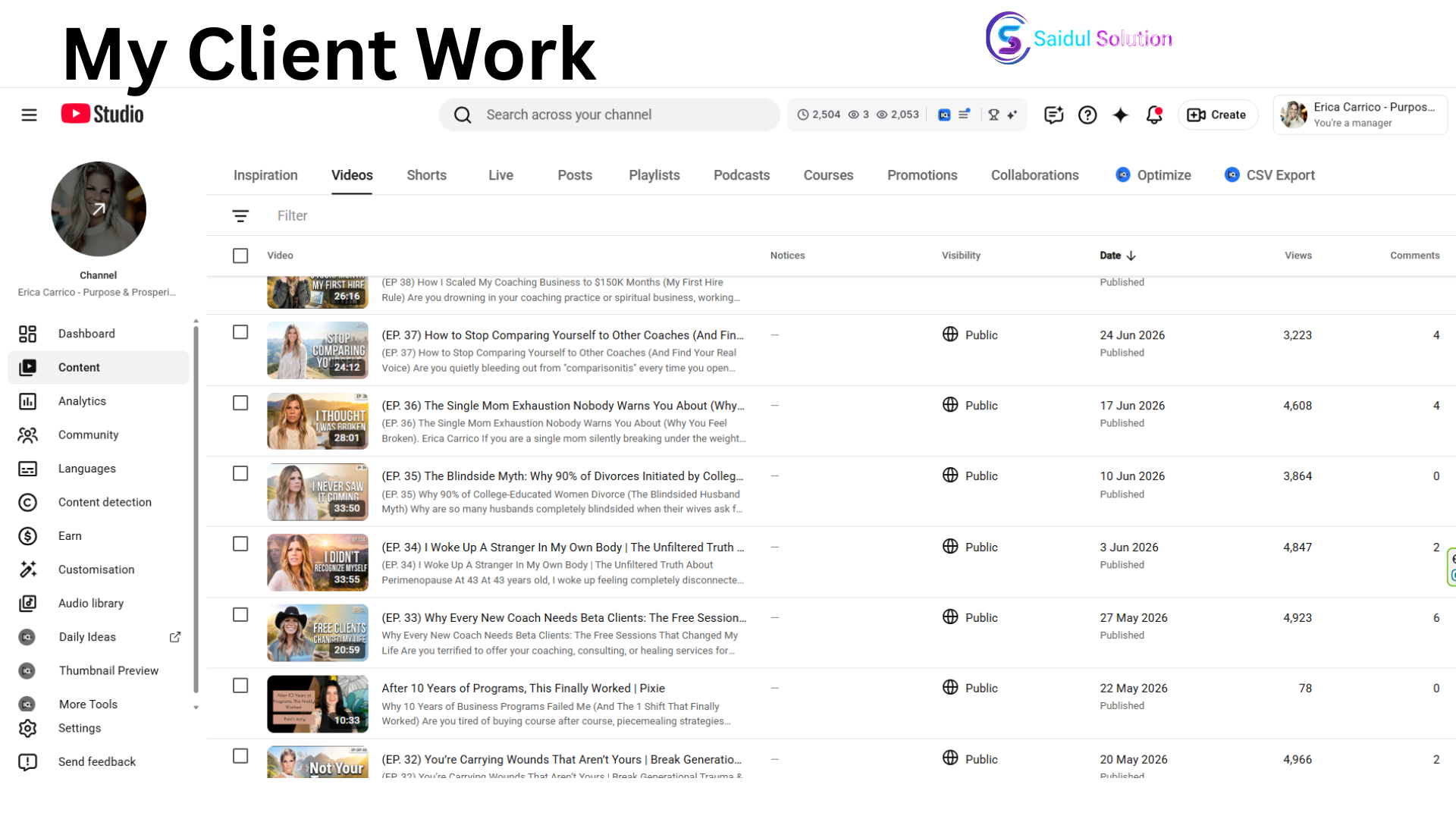
Task: Select the EP. 34 video checkbox
Action: [x=240, y=544]
